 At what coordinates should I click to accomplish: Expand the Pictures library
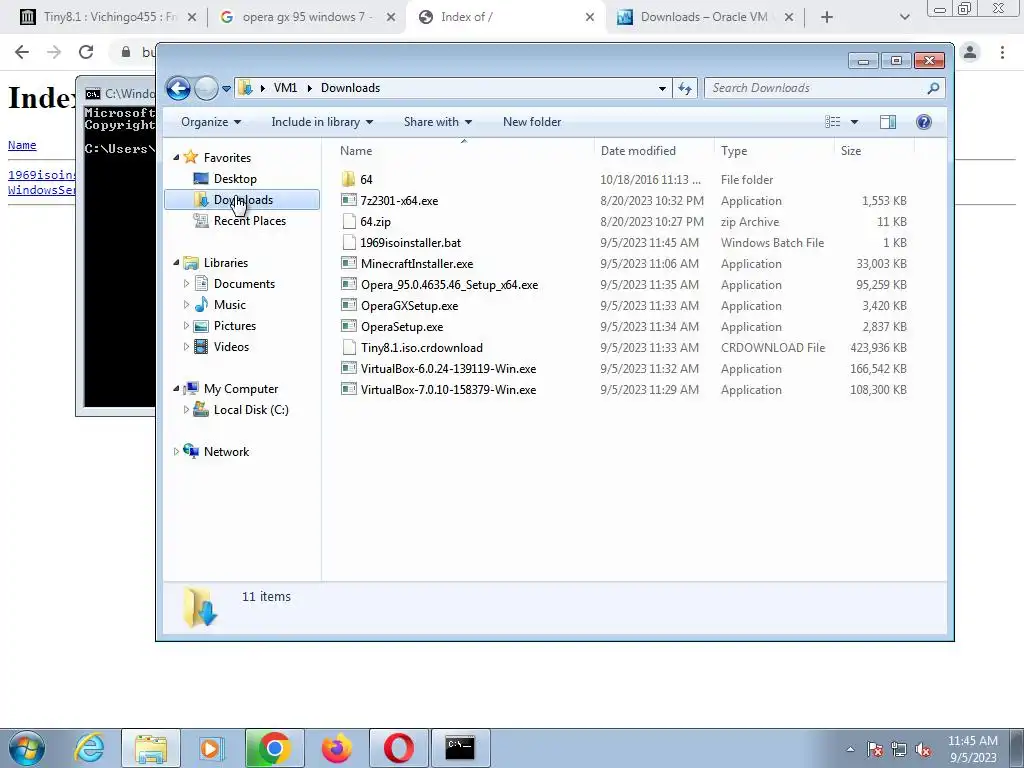coord(186,326)
